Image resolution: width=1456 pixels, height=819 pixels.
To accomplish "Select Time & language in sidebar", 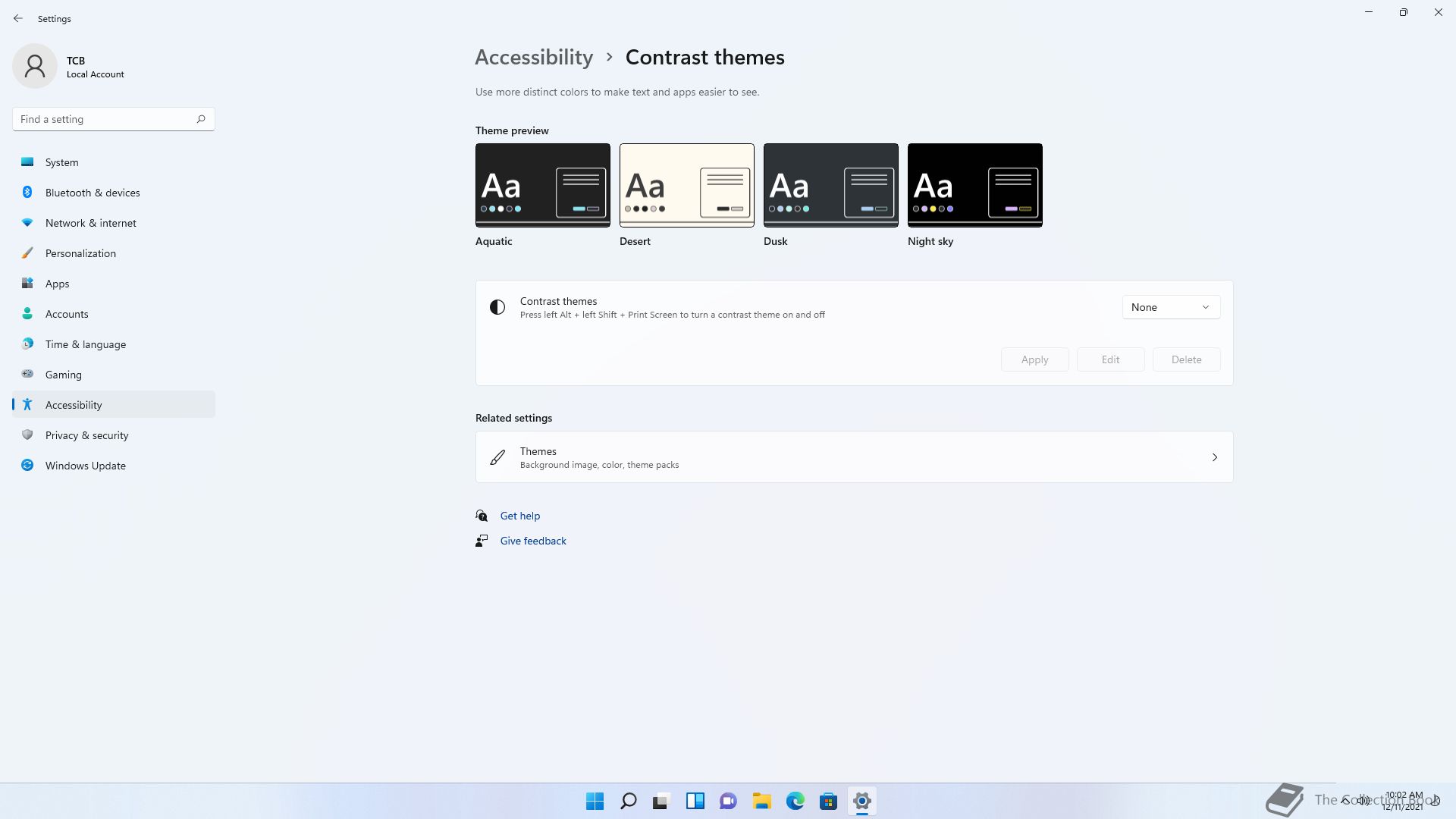I will click(x=85, y=344).
